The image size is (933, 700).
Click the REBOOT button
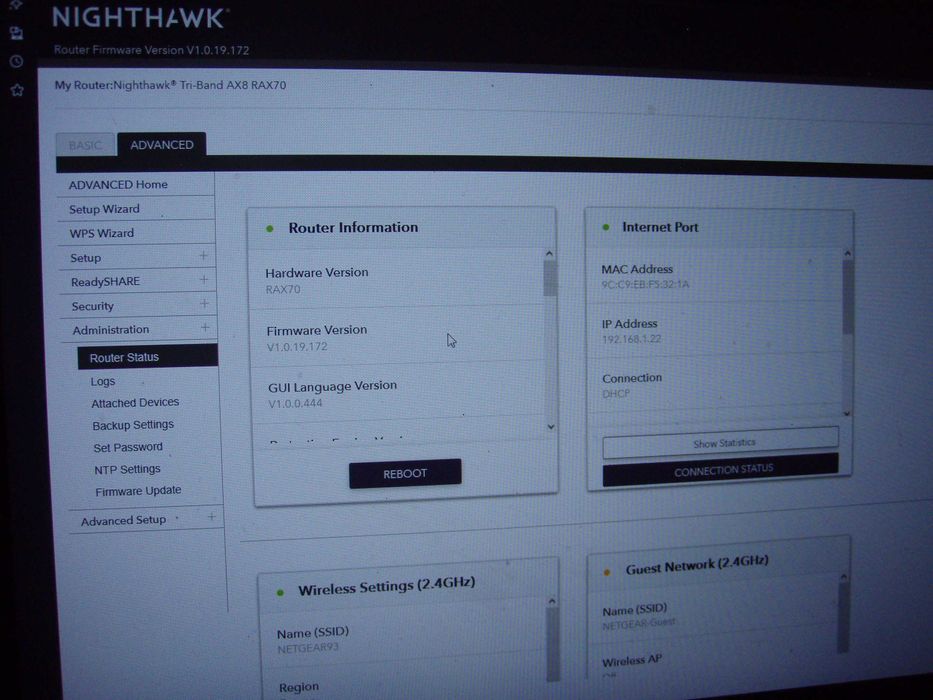(x=405, y=474)
